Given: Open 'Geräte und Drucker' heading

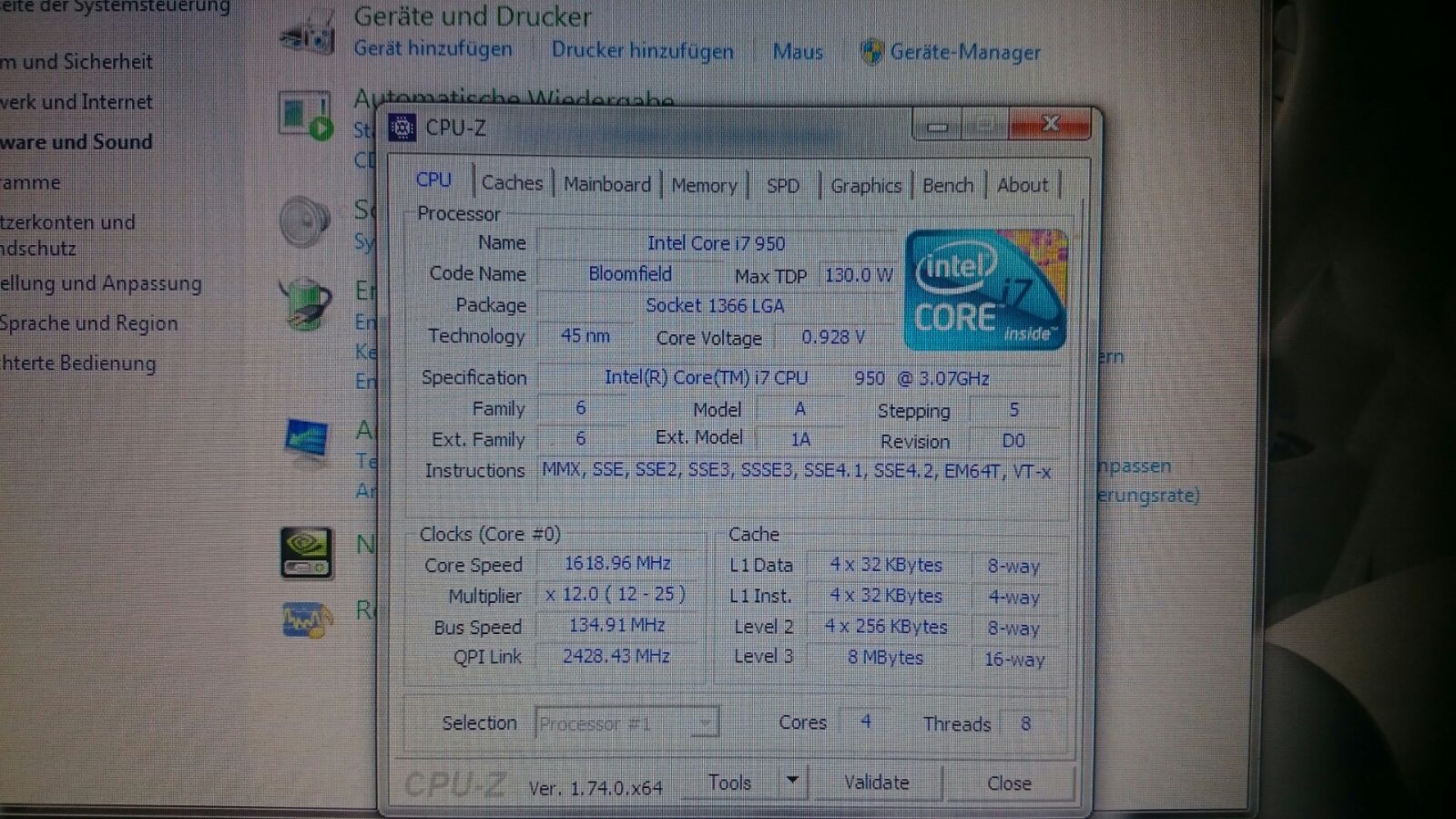Looking at the screenshot, I should point(473,16).
